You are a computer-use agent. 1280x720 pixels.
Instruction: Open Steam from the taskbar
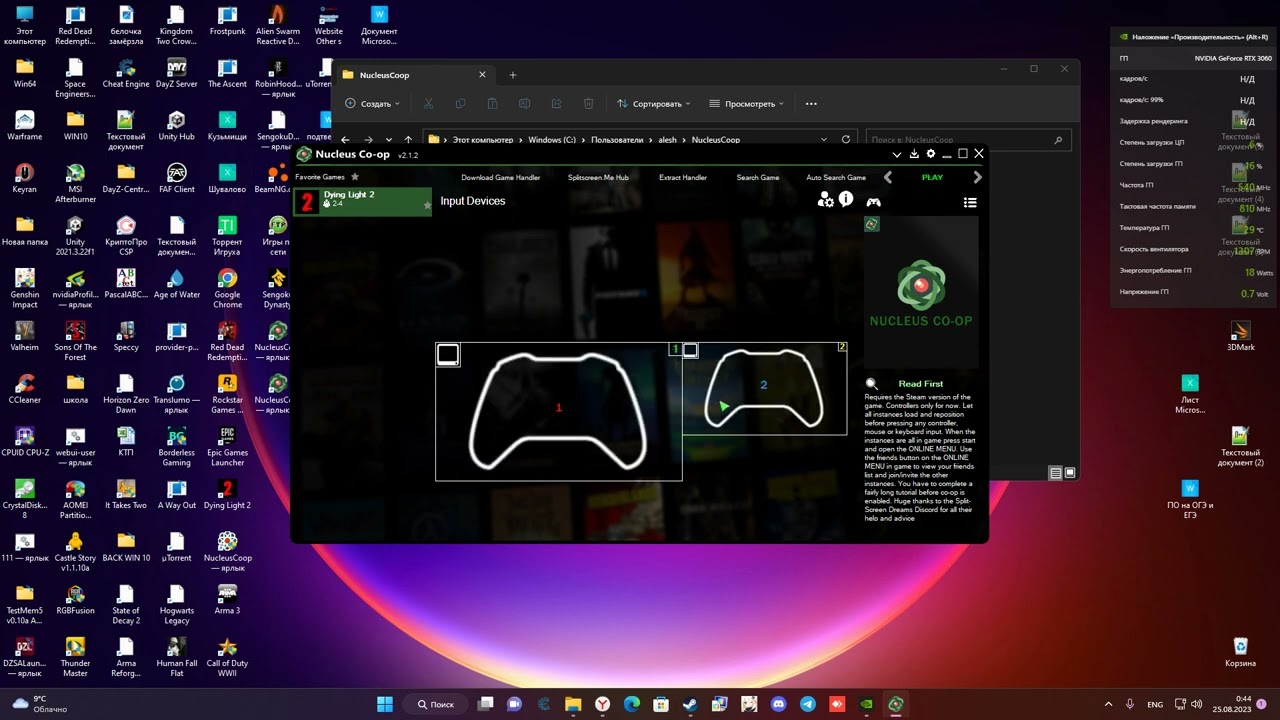(690, 704)
